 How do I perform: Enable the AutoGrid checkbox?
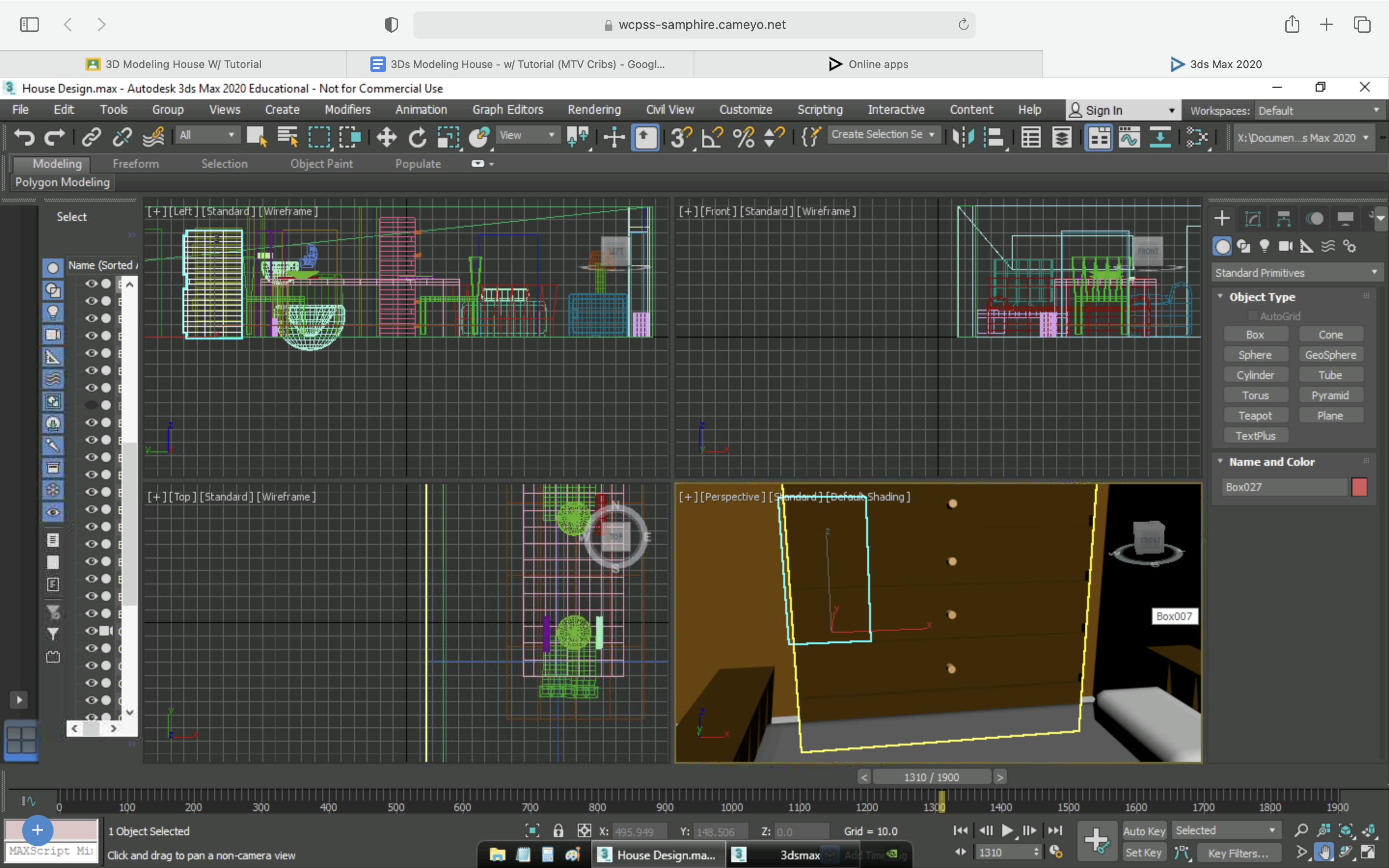point(1254,315)
